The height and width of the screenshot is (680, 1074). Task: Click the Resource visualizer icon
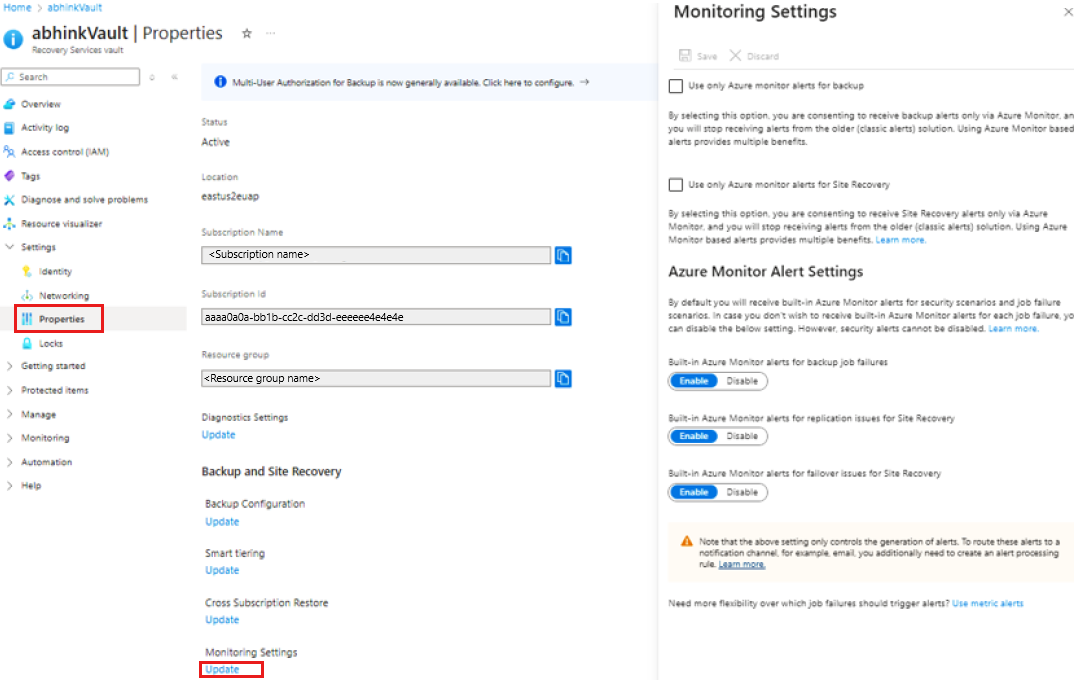[x=9, y=224]
